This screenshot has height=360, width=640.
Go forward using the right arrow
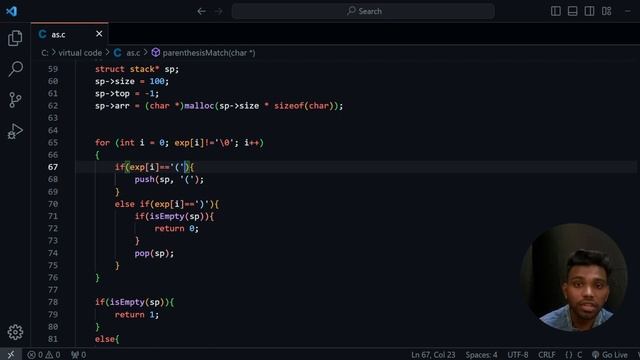point(219,11)
